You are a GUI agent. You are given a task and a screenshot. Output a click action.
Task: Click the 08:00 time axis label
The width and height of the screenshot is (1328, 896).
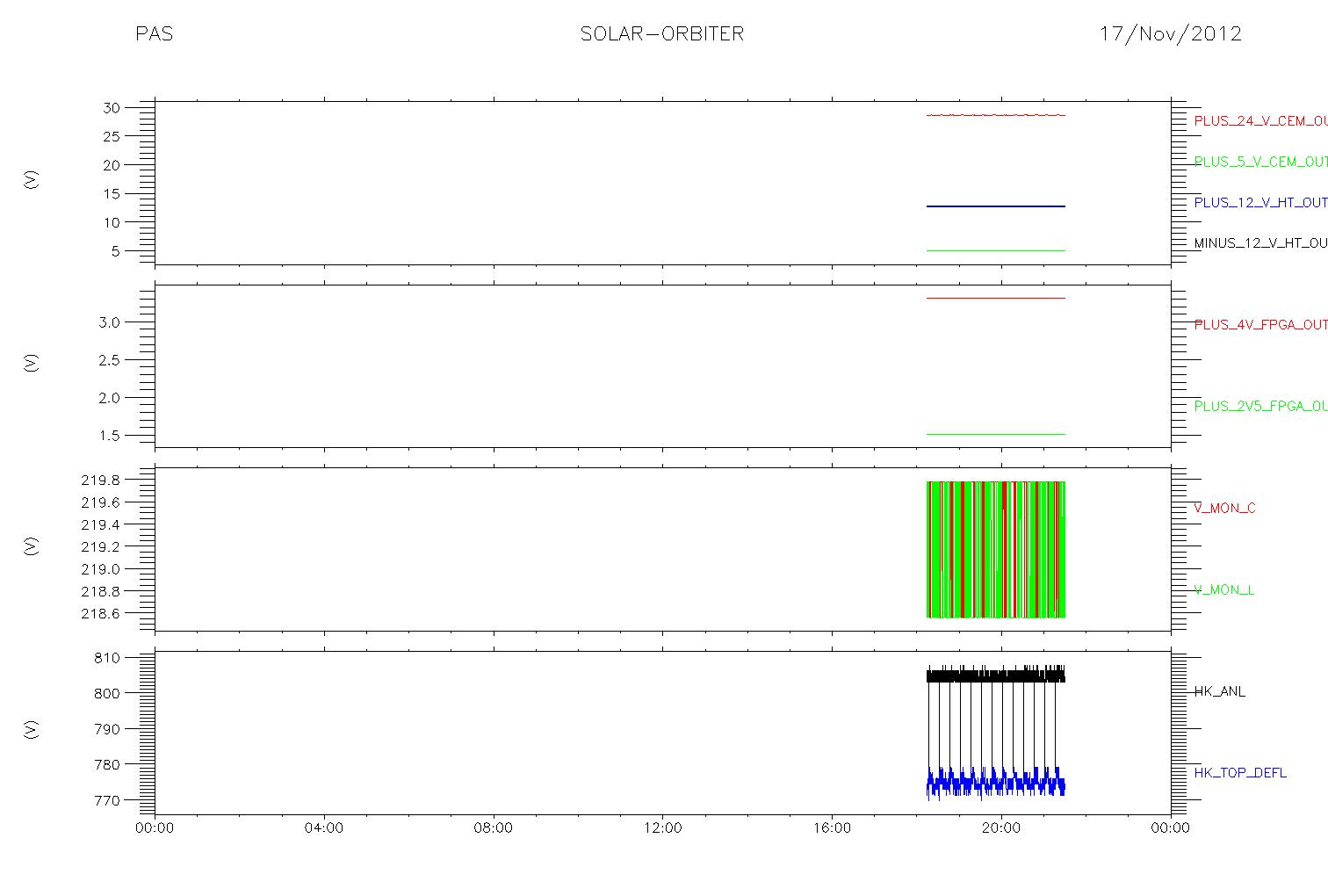pyautogui.click(x=493, y=828)
